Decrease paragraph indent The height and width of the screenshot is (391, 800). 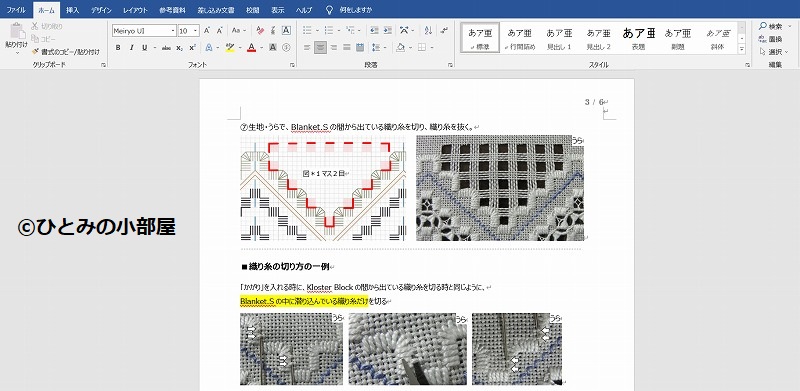click(374, 31)
